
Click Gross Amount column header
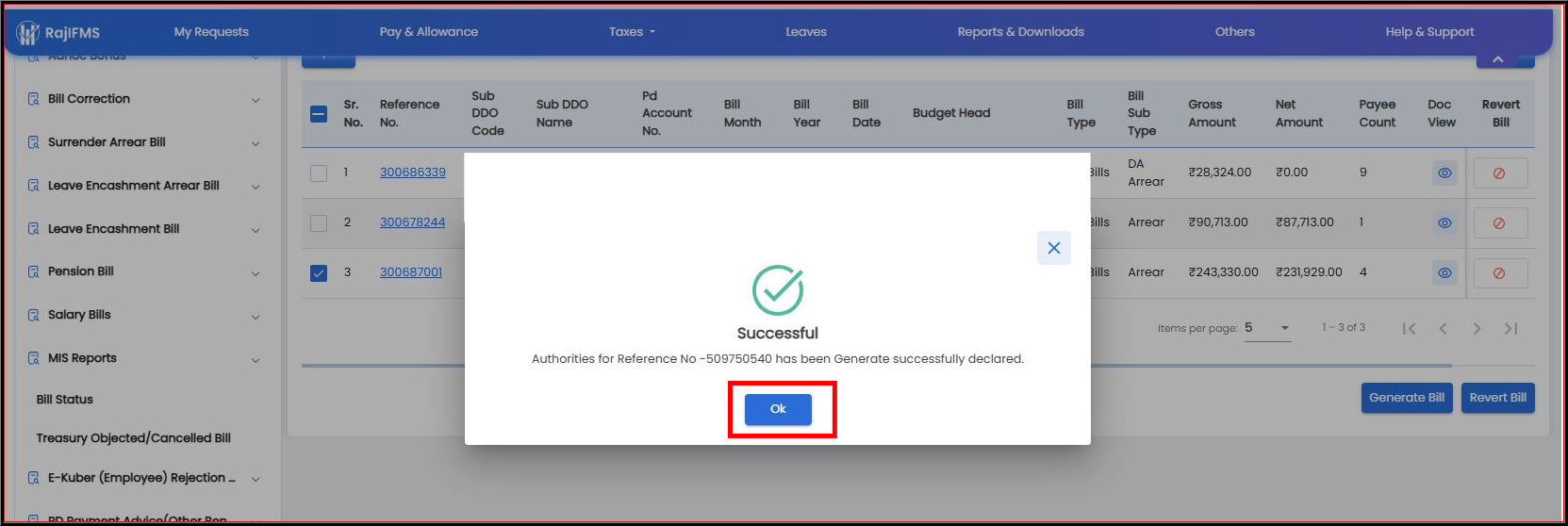click(x=1212, y=114)
